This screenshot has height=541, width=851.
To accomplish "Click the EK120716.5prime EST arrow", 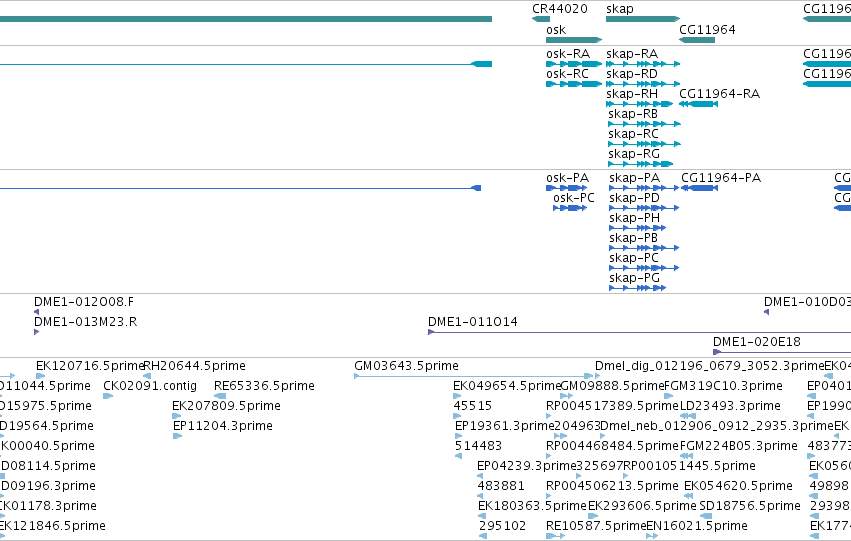I will 41,376.
